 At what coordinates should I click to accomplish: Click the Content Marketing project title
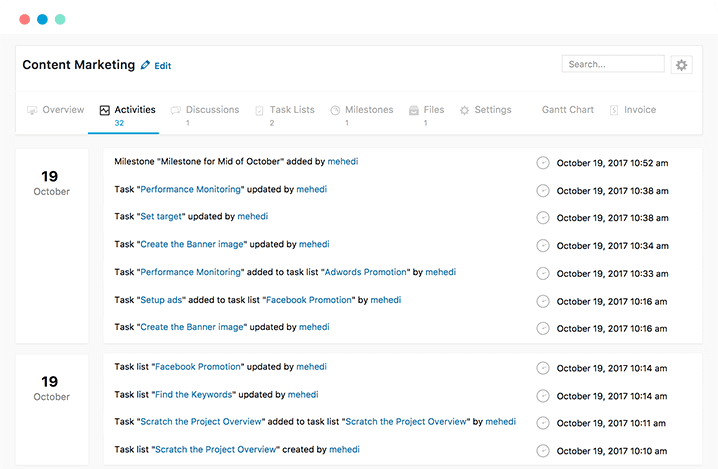pyautogui.click(x=79, y=65)
